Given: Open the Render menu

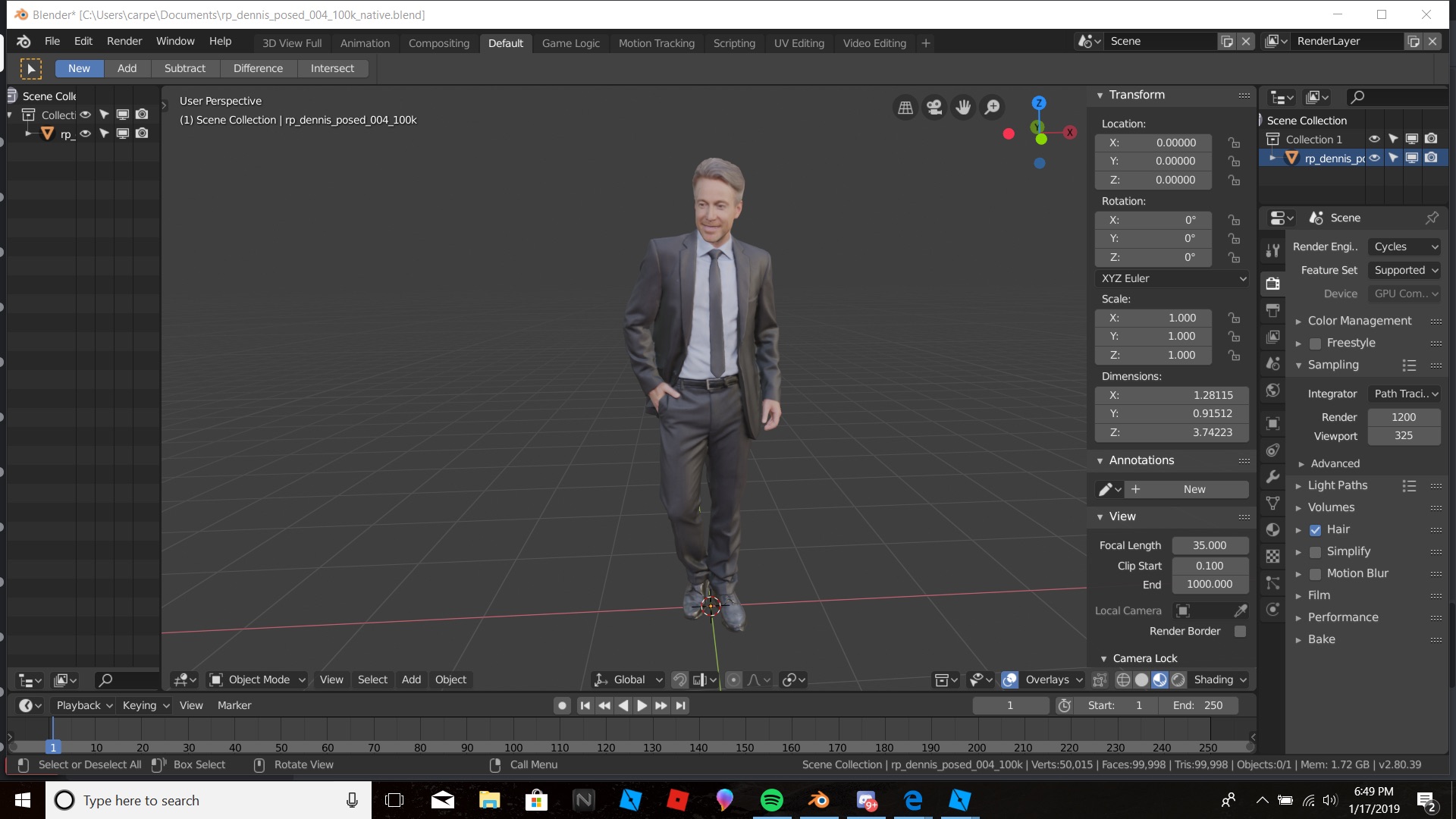Looking at the screenshot, I should pyautogui.click(x=124, y=41).
